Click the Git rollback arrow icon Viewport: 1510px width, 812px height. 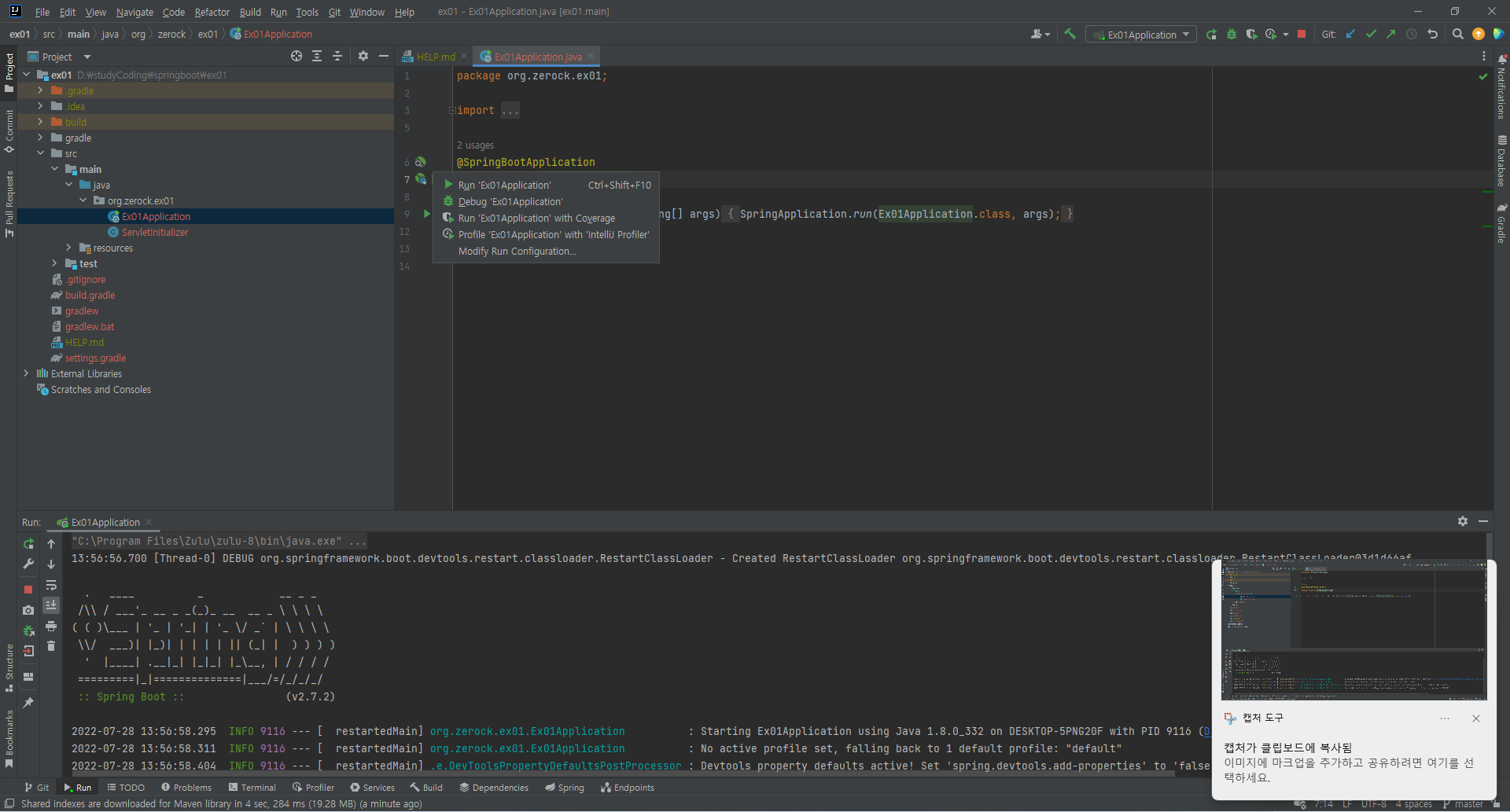click(x=1432, y=34)
